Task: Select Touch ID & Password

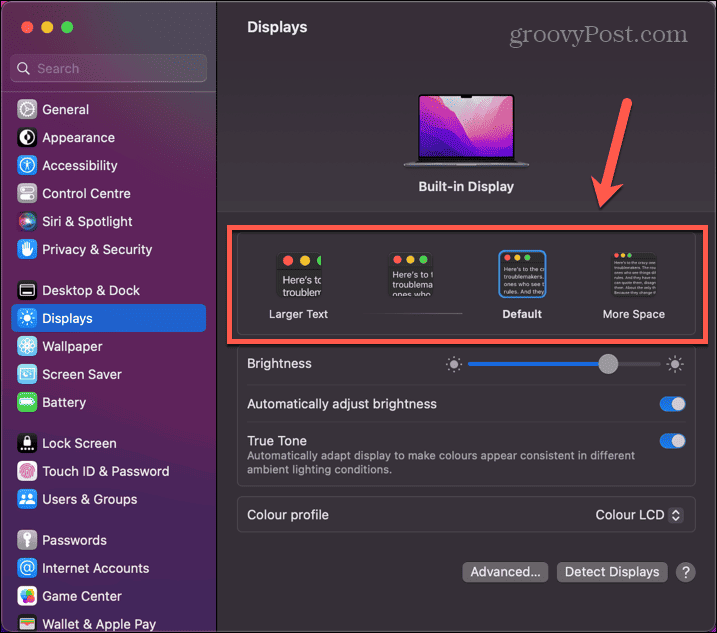Action: point(108,471)
